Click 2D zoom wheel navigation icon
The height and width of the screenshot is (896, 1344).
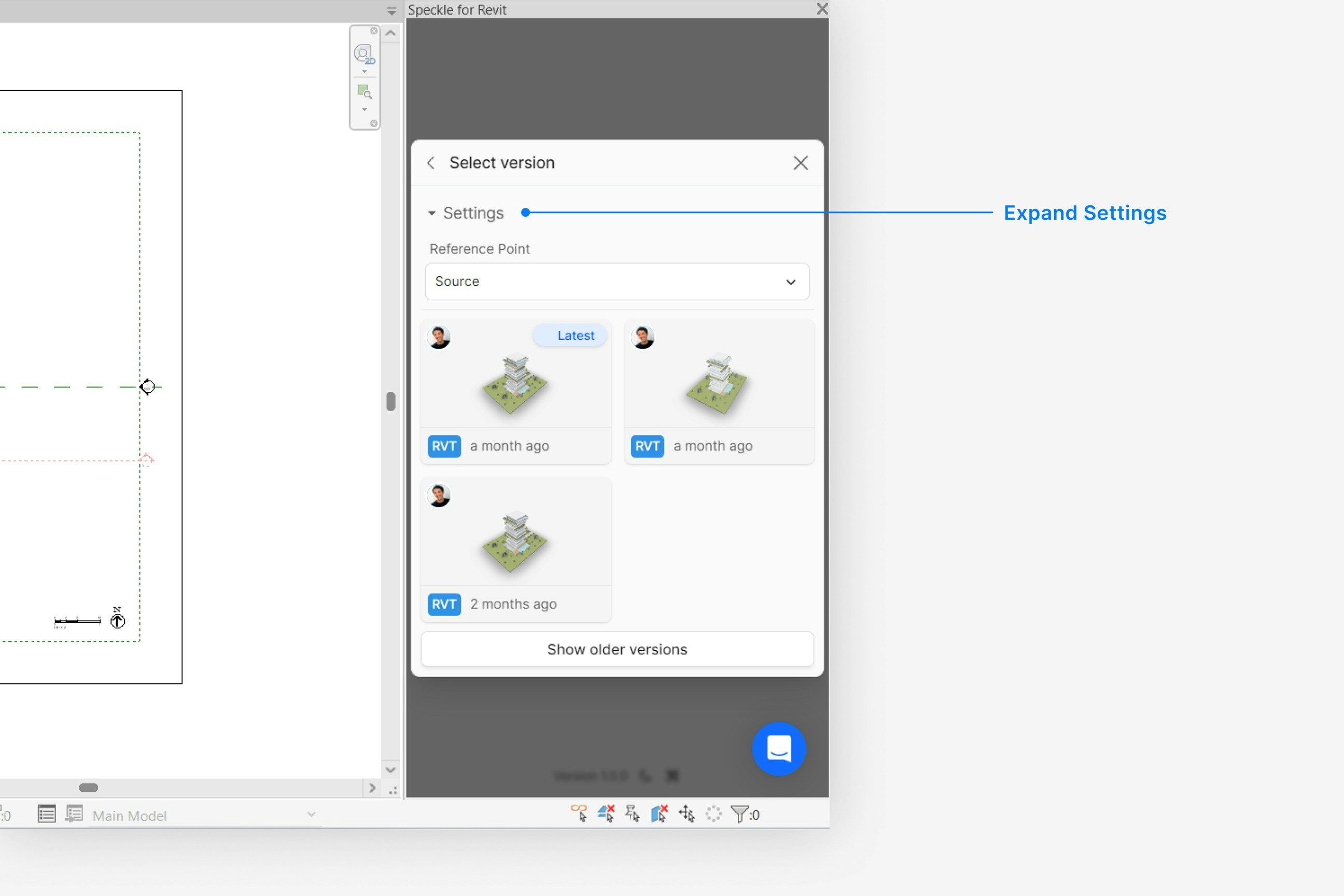(x=364, y=54)
